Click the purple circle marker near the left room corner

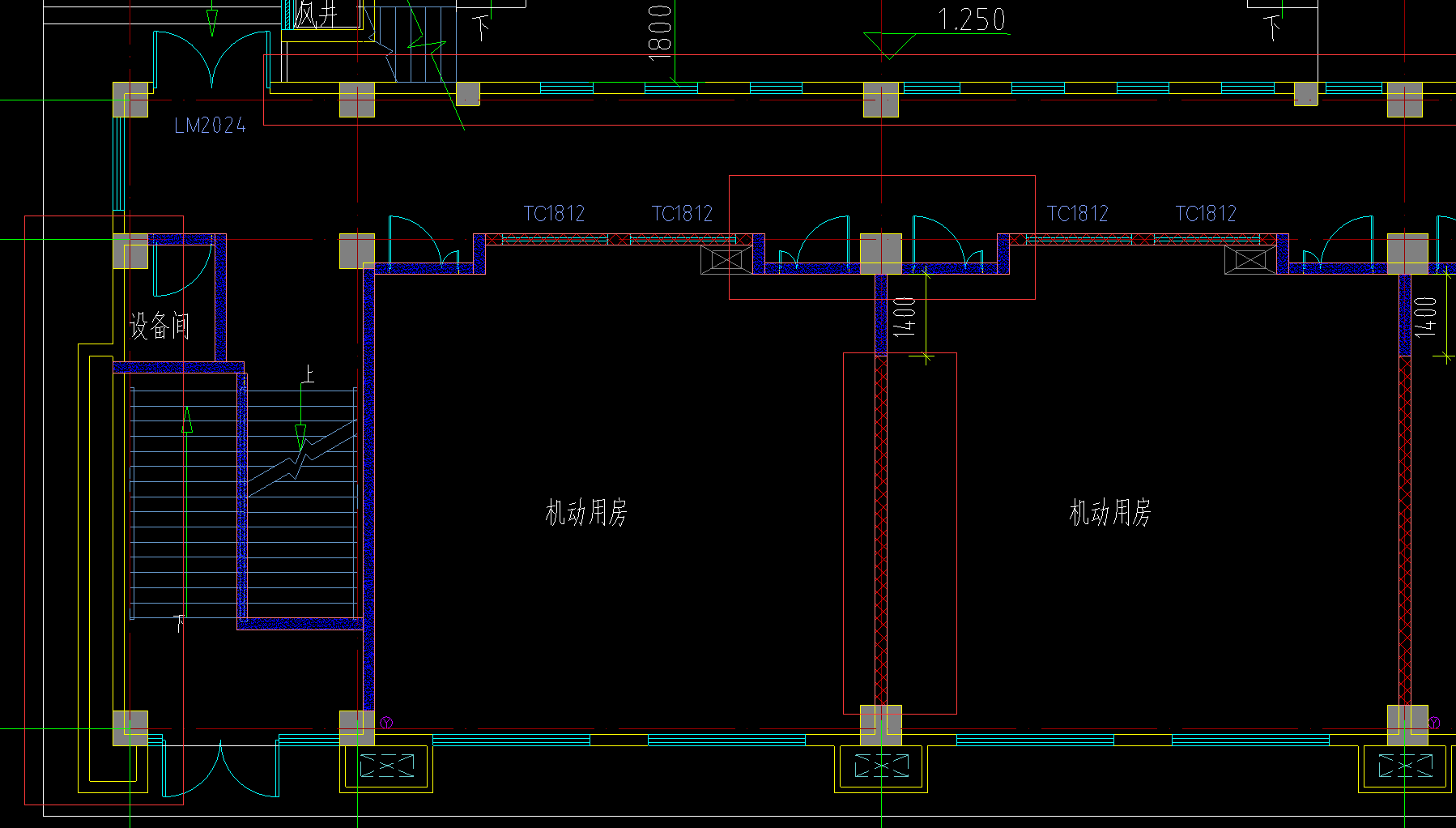(x=386, y=723)
